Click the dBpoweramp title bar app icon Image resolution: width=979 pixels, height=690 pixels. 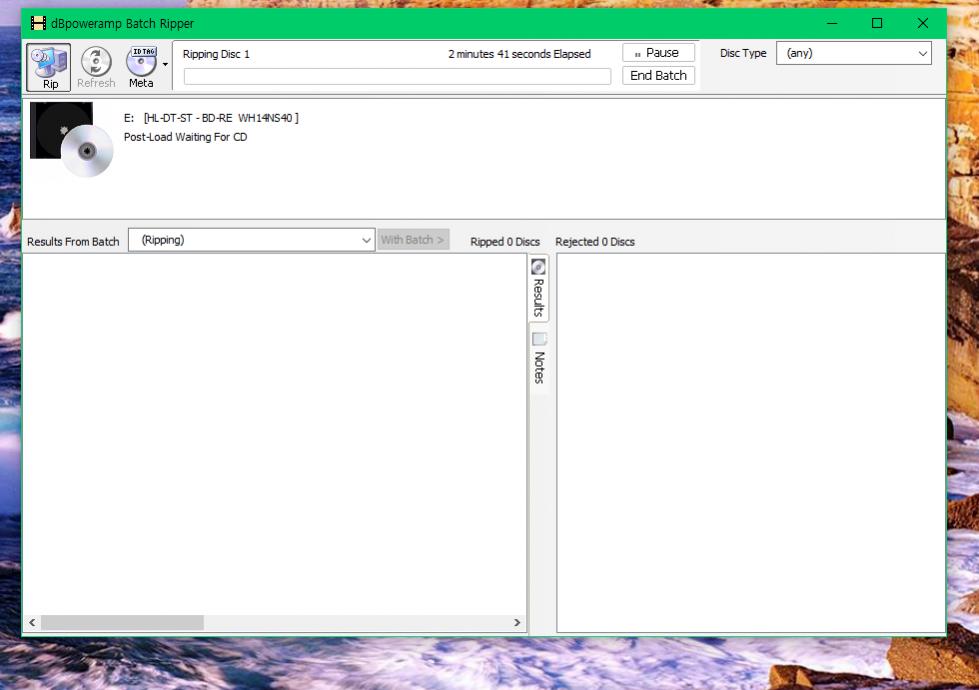(x=38, y=23)
